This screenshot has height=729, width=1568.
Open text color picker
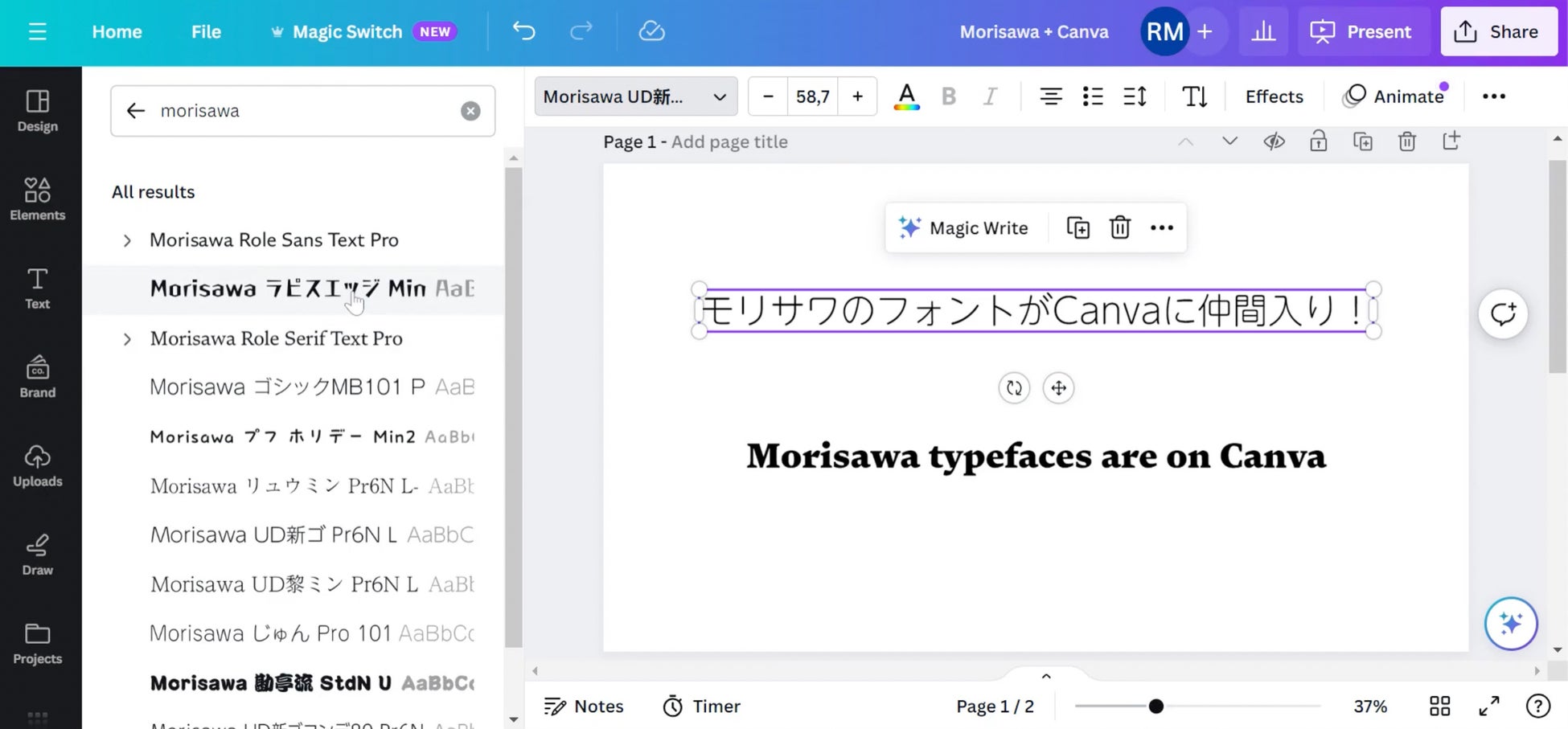point(906,96)
